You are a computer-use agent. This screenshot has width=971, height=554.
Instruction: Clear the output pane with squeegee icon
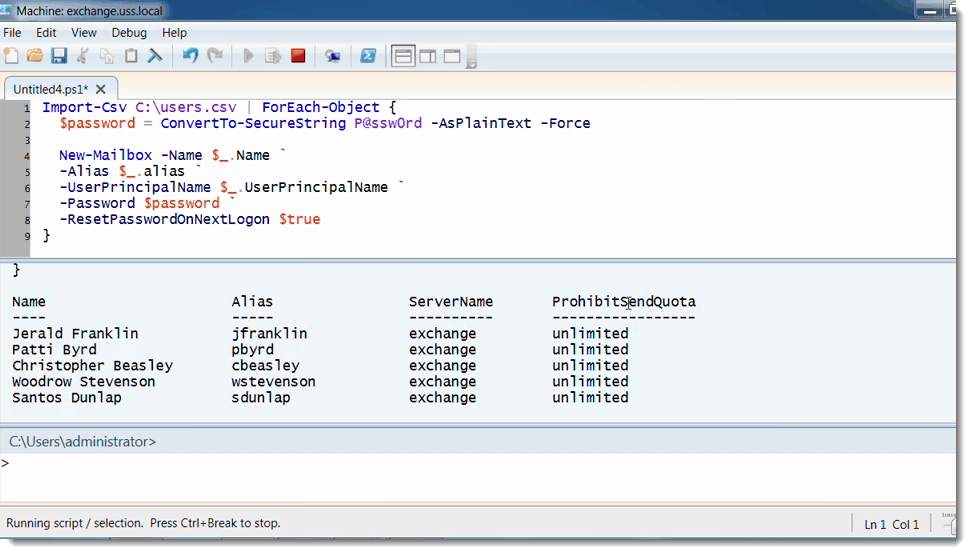point(155,56)
